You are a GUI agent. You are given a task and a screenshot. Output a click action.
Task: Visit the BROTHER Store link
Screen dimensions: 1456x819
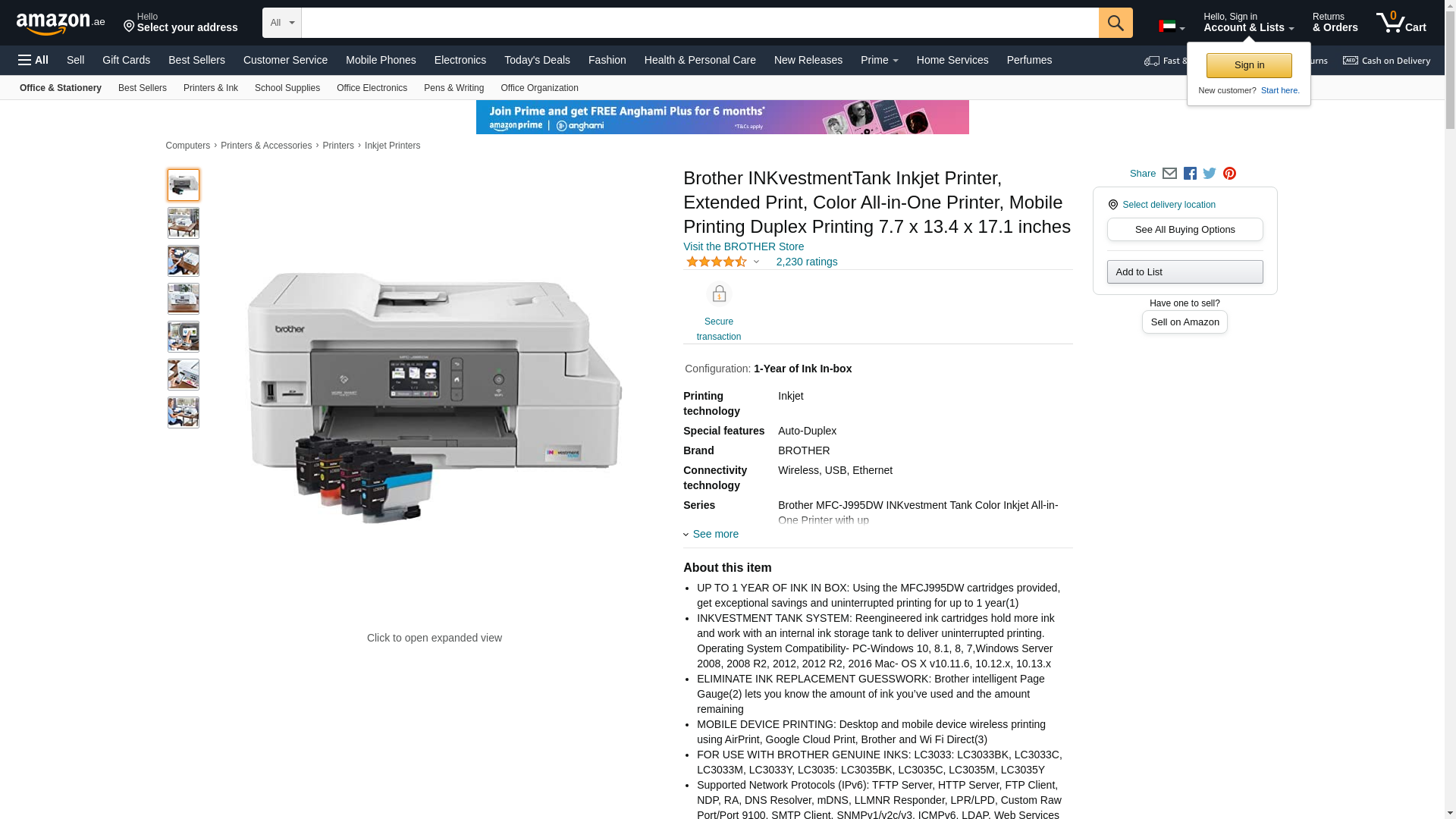[x=743, y=246]
